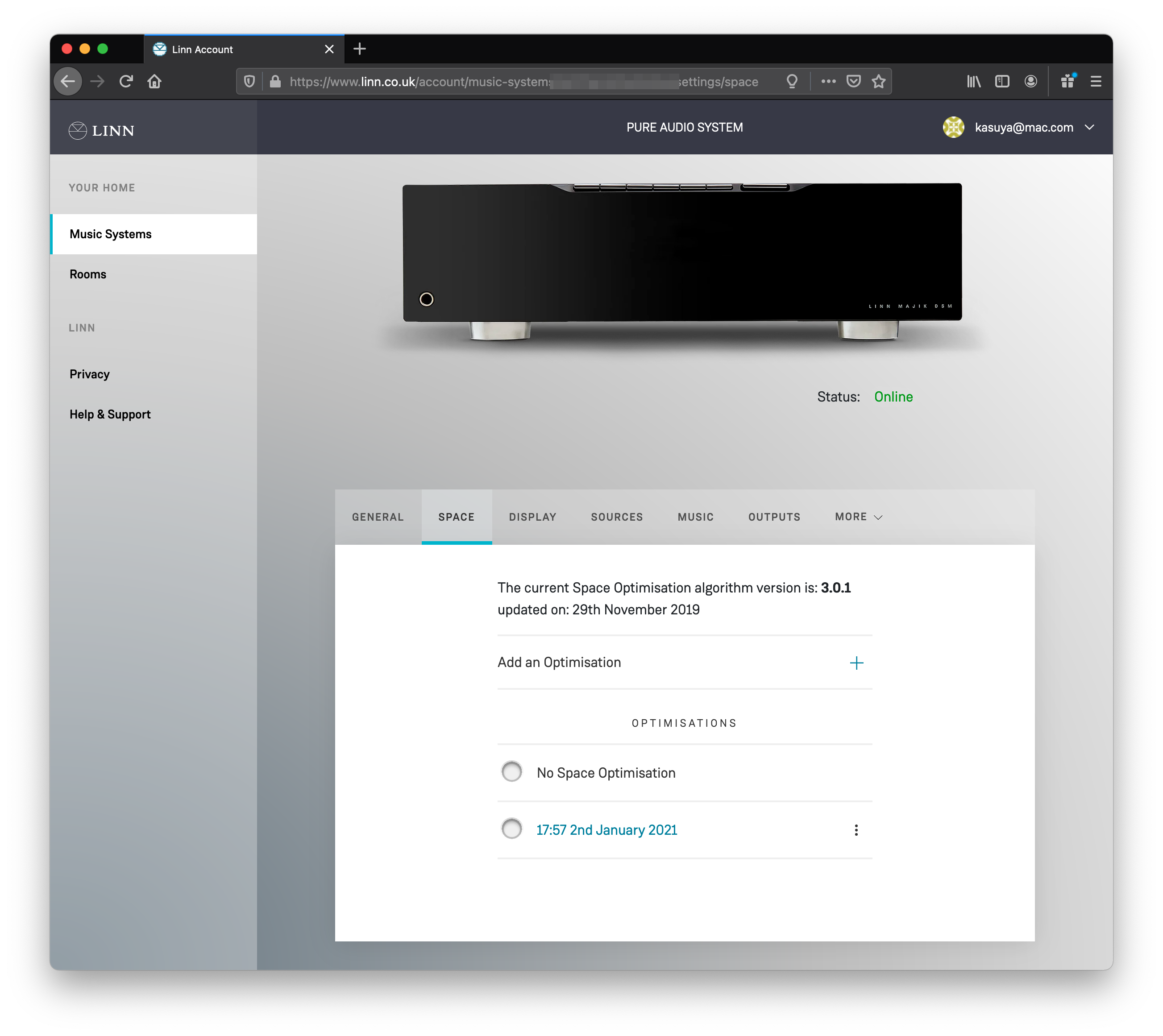Expand the kasuya@mac.com account dropdown
Image resolution: width=1163 pixels, height=1036 pixels.
point(1089,128)
